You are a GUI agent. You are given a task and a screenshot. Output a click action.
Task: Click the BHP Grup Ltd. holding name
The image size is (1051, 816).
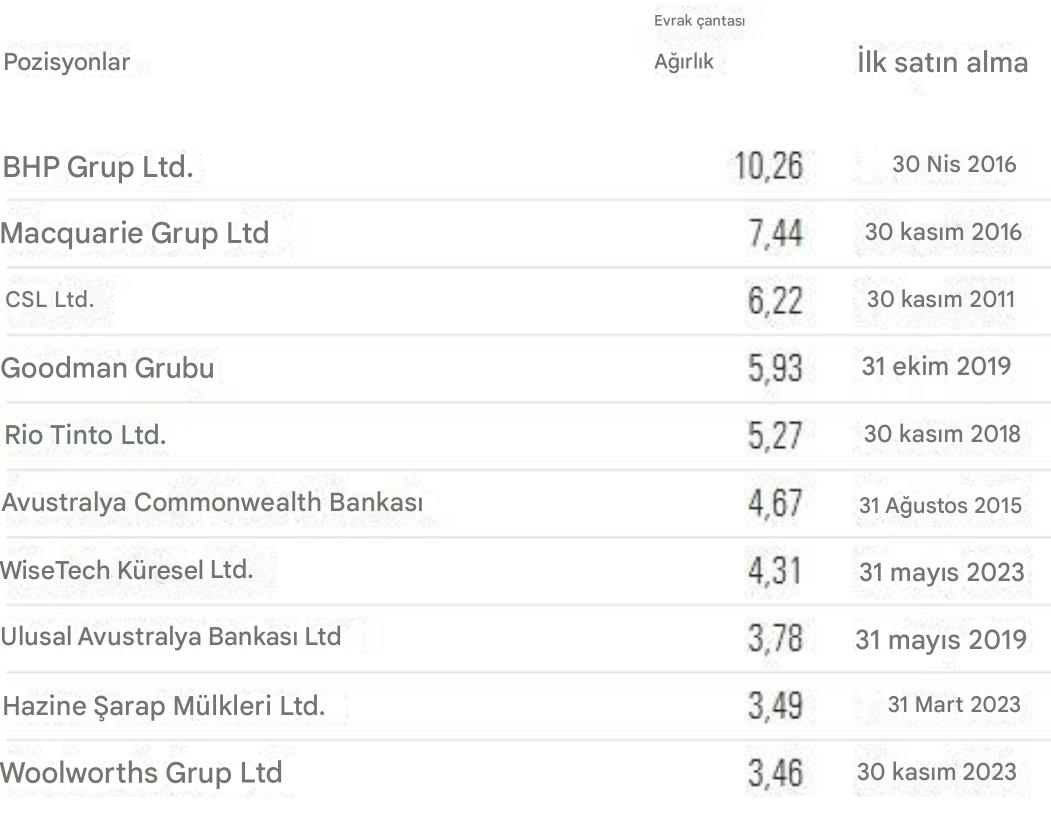click(98, 167)
